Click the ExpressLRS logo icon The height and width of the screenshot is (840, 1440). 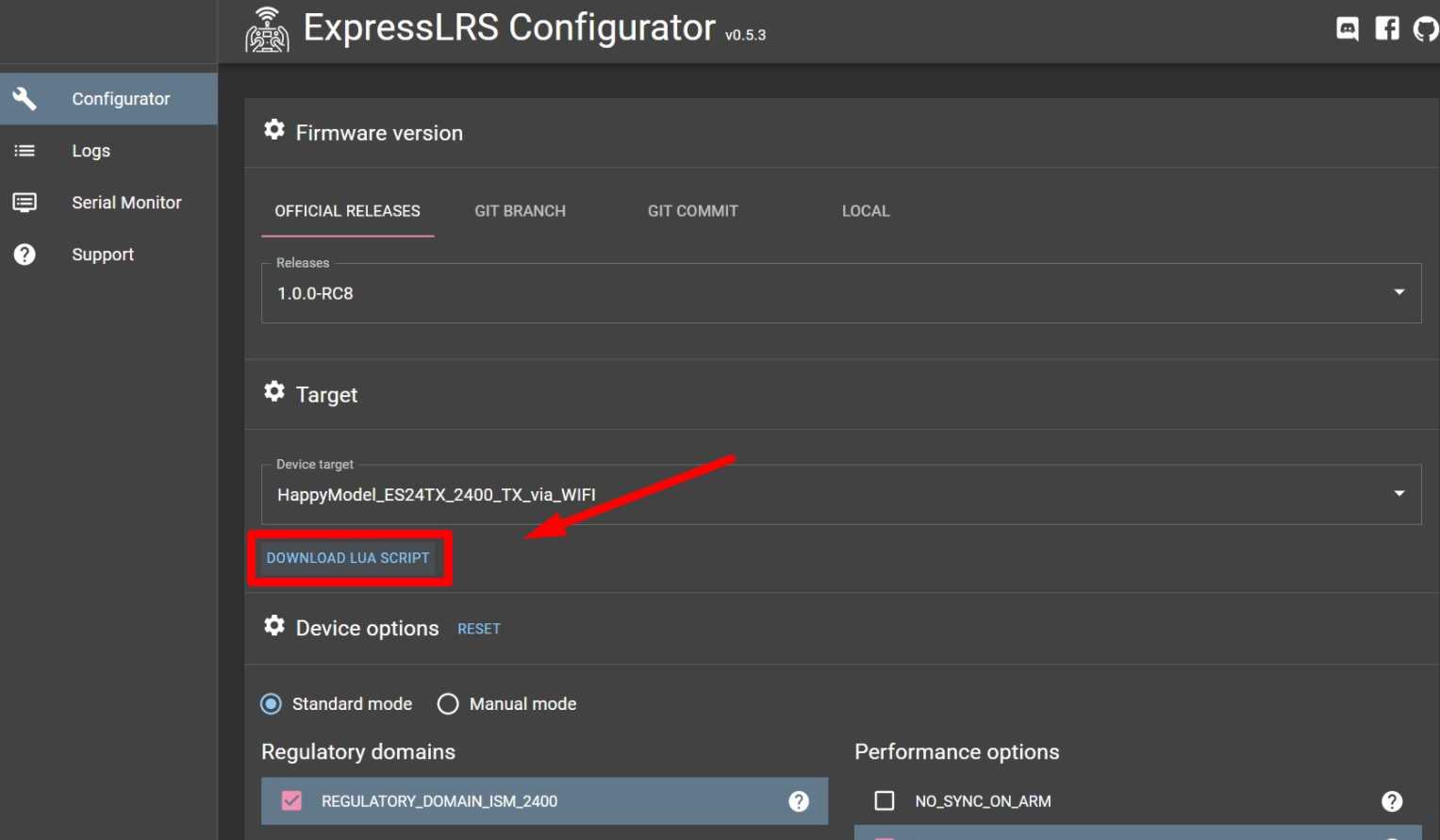click(x=267, y=30)
